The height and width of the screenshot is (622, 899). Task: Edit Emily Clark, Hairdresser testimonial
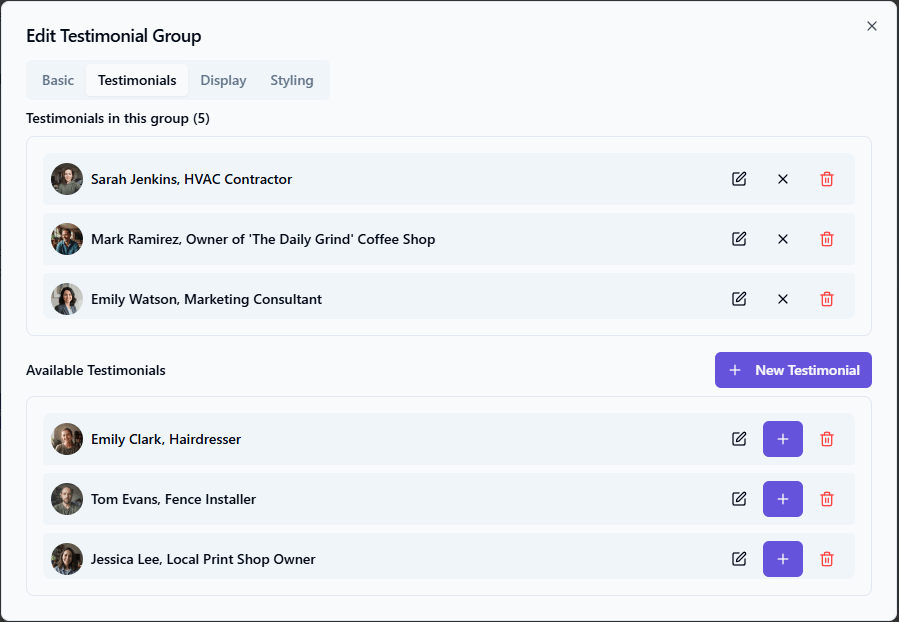[x=739, y=439]
